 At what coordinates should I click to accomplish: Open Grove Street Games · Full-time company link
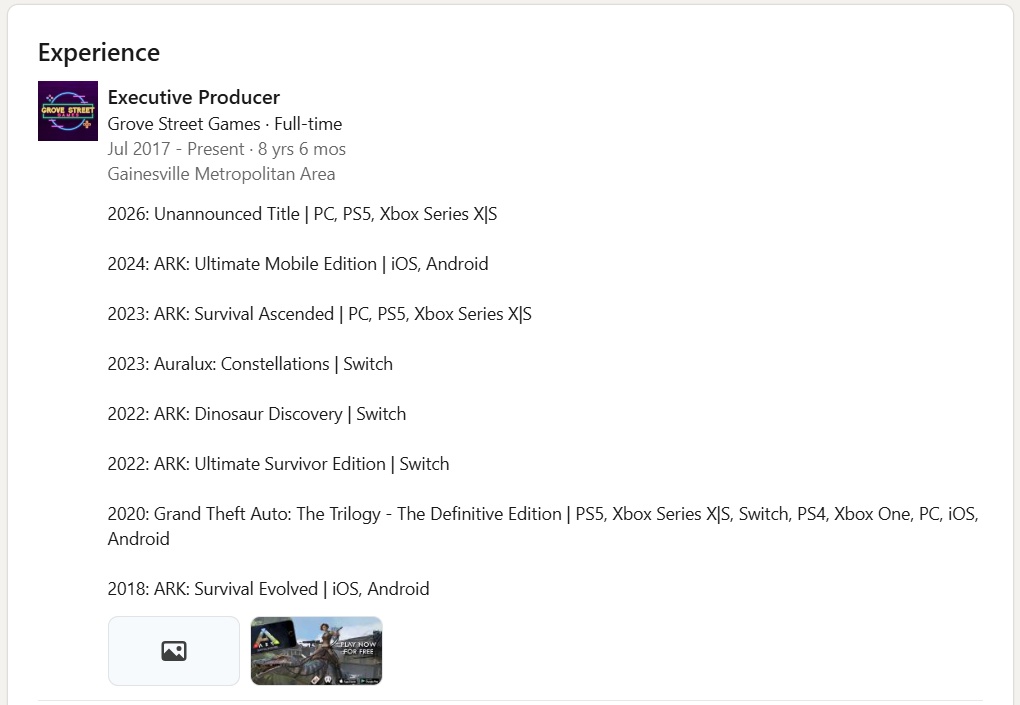click(x=225, y=124)
